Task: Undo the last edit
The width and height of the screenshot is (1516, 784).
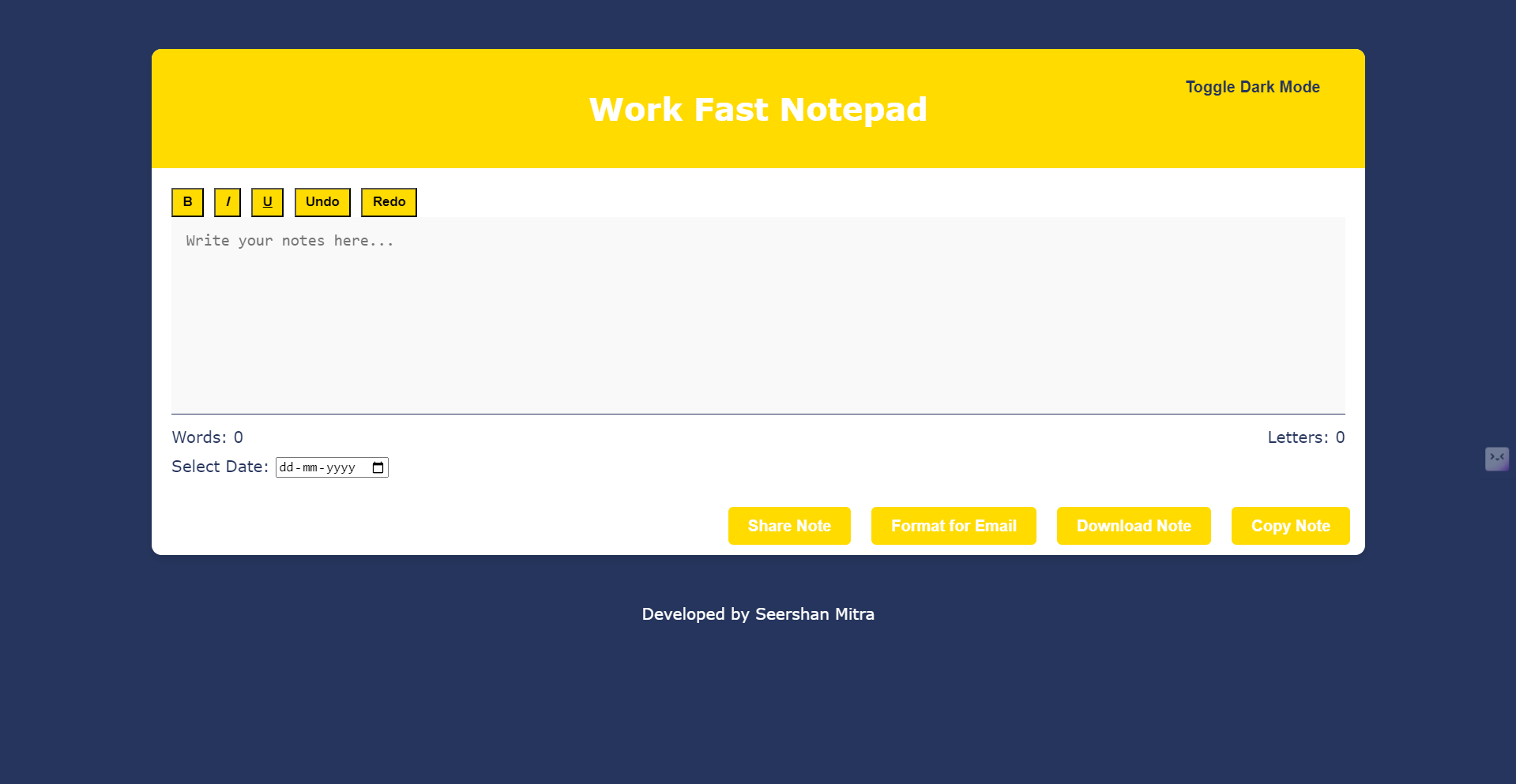Action: tap(322, 202)
